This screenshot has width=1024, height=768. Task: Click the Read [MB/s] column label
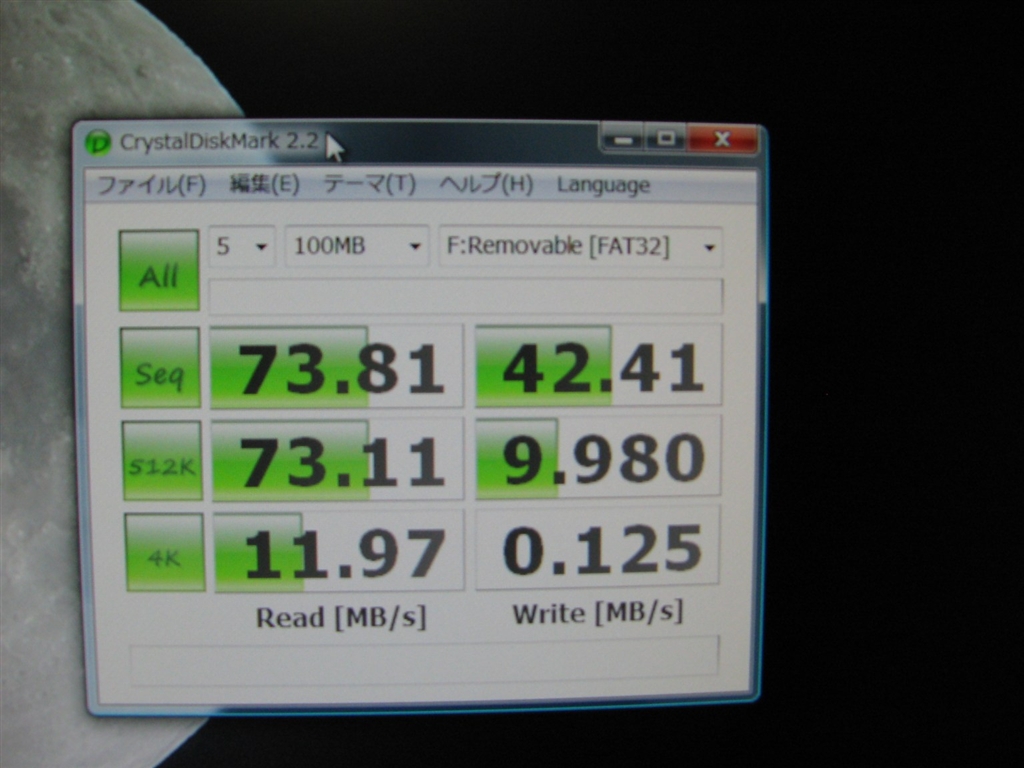(x=341, y=618)
